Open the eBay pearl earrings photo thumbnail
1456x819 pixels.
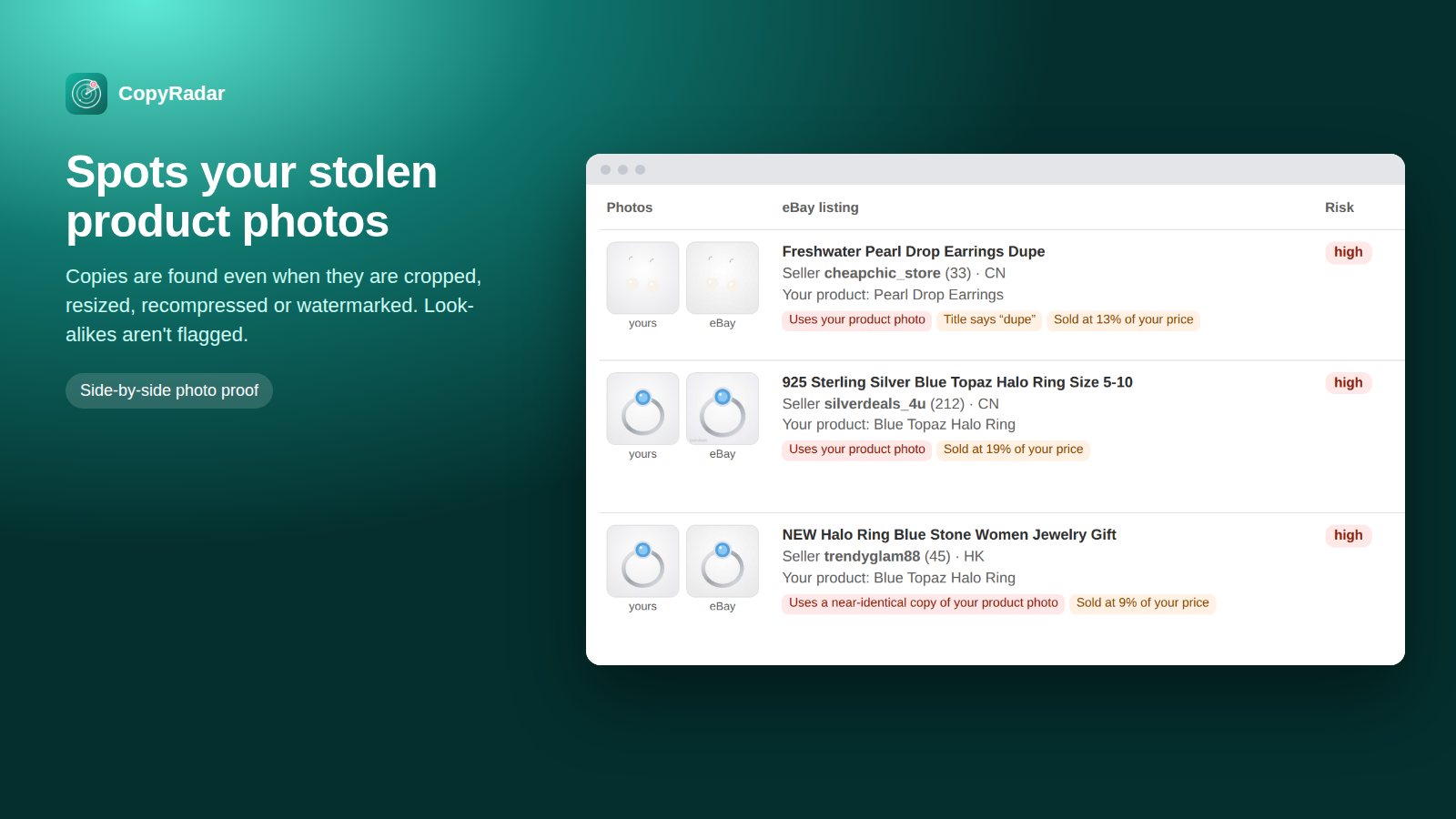(723, 278)
